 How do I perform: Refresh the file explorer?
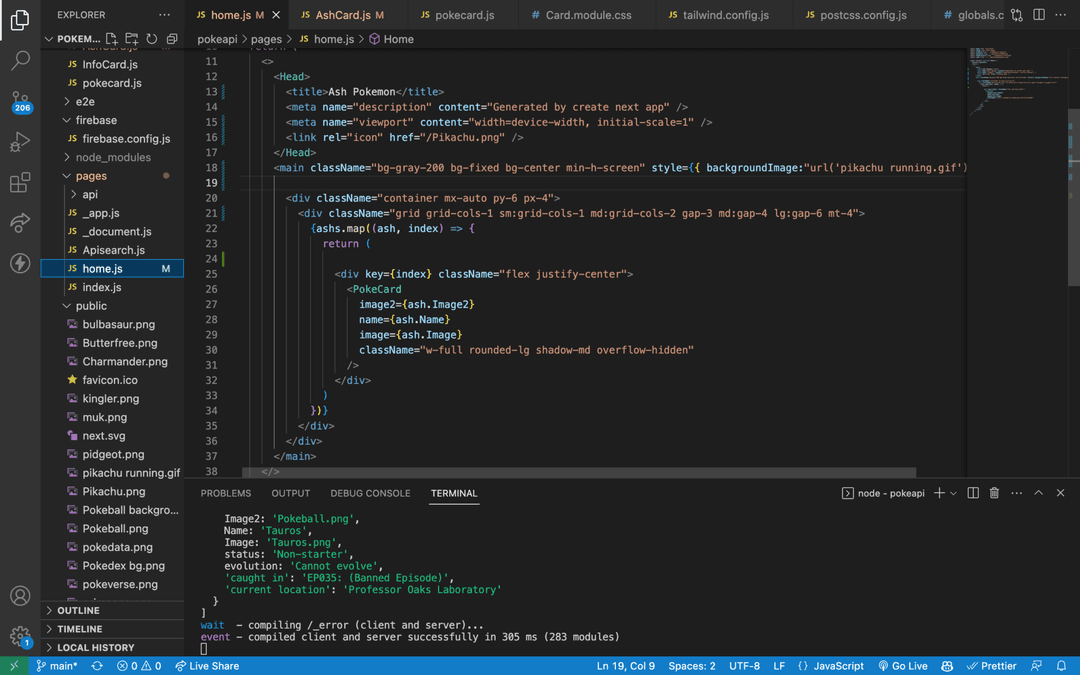[152, 39]
